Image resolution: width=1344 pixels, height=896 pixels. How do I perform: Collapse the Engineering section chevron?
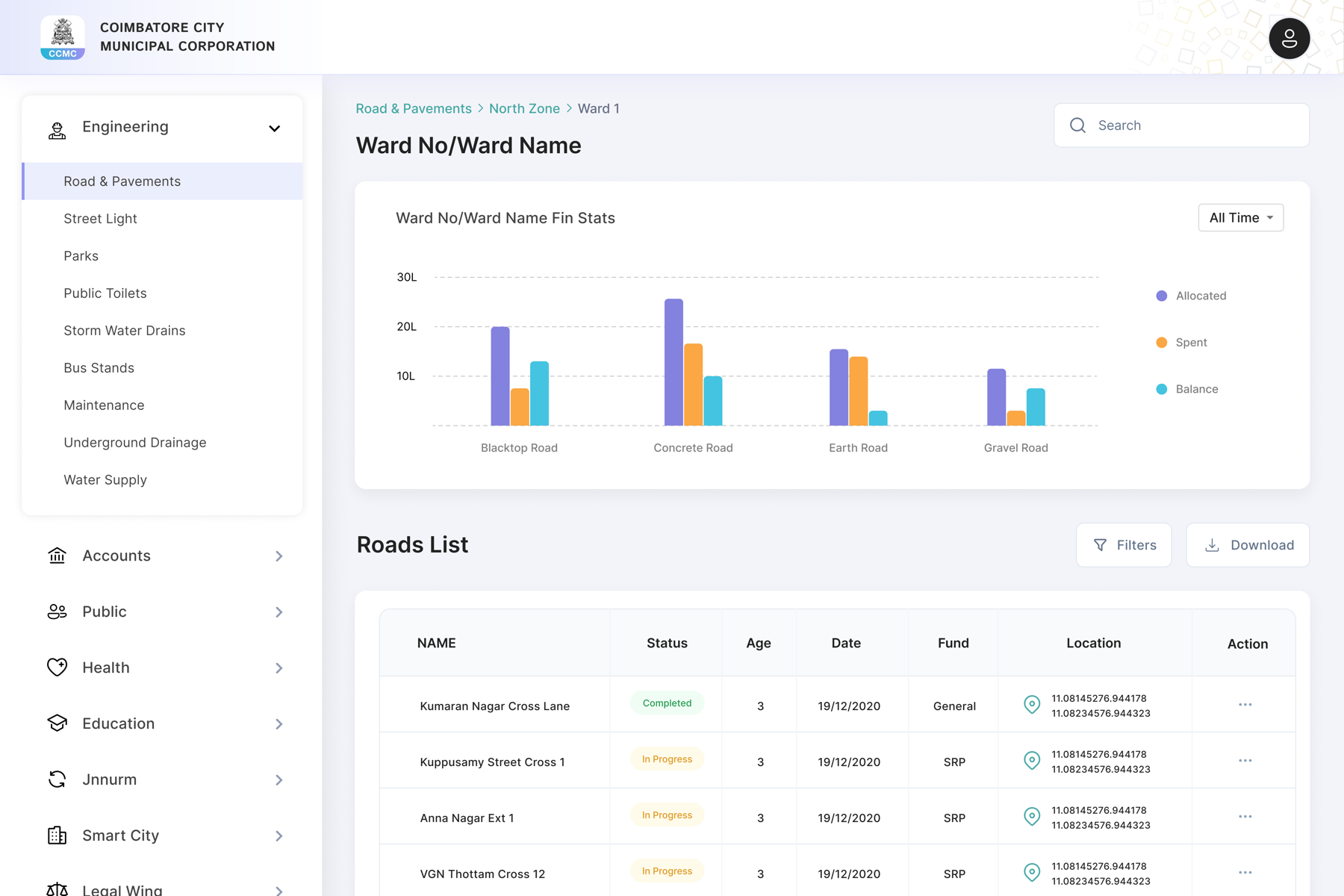pos(275,128)
